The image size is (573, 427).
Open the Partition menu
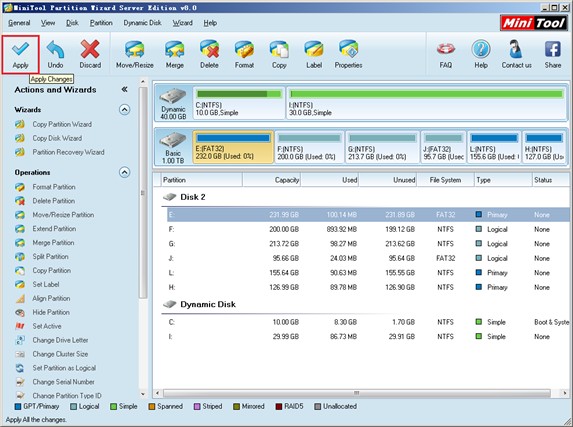(x=101, y=23)
